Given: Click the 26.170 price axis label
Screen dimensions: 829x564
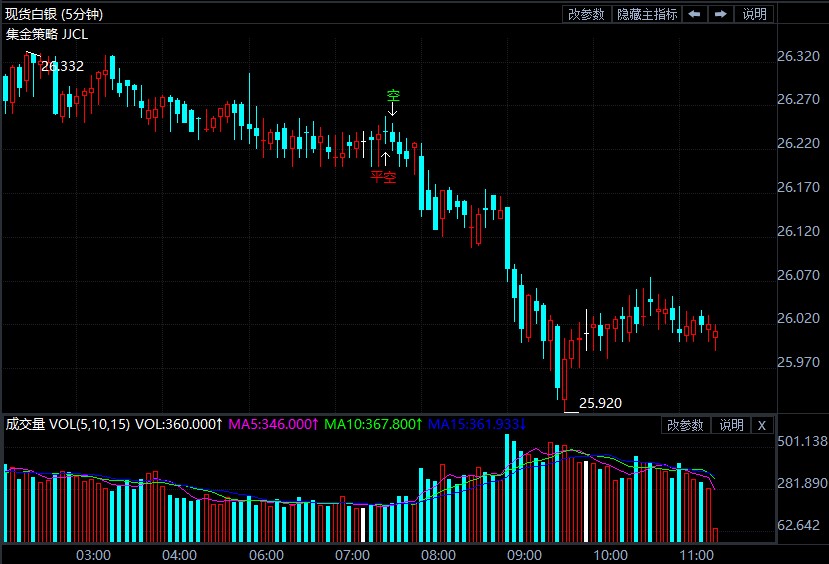Looking at the screenshot, I should (x=798, y=187).
